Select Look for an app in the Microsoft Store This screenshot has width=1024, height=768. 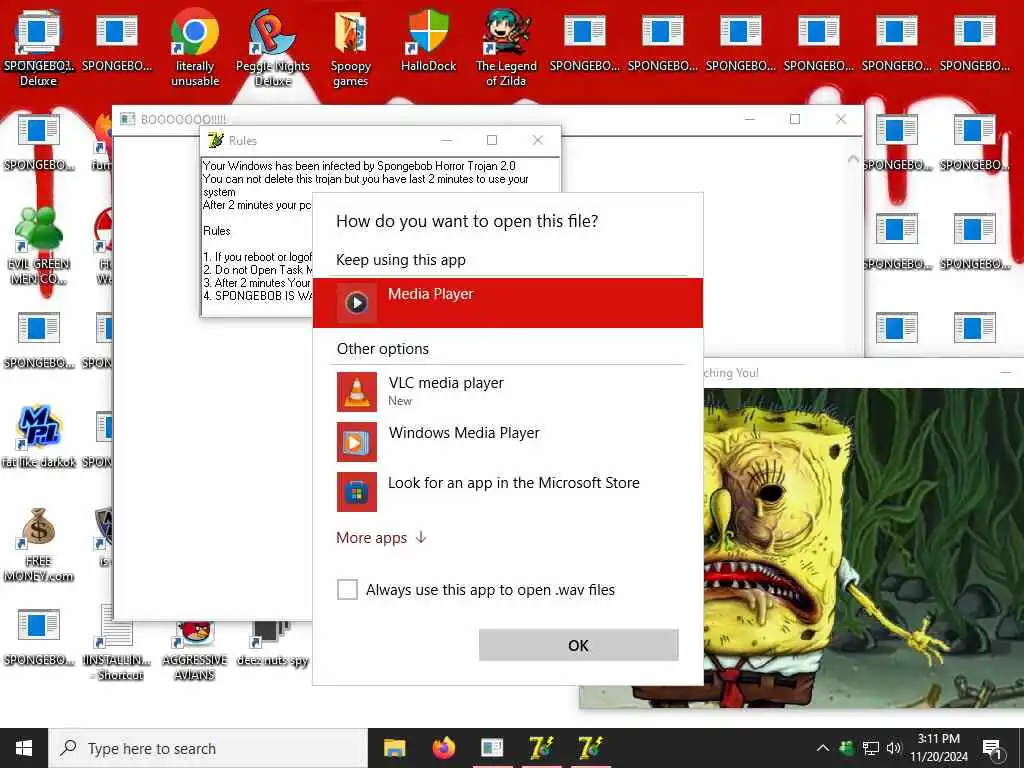coord(507,491)
